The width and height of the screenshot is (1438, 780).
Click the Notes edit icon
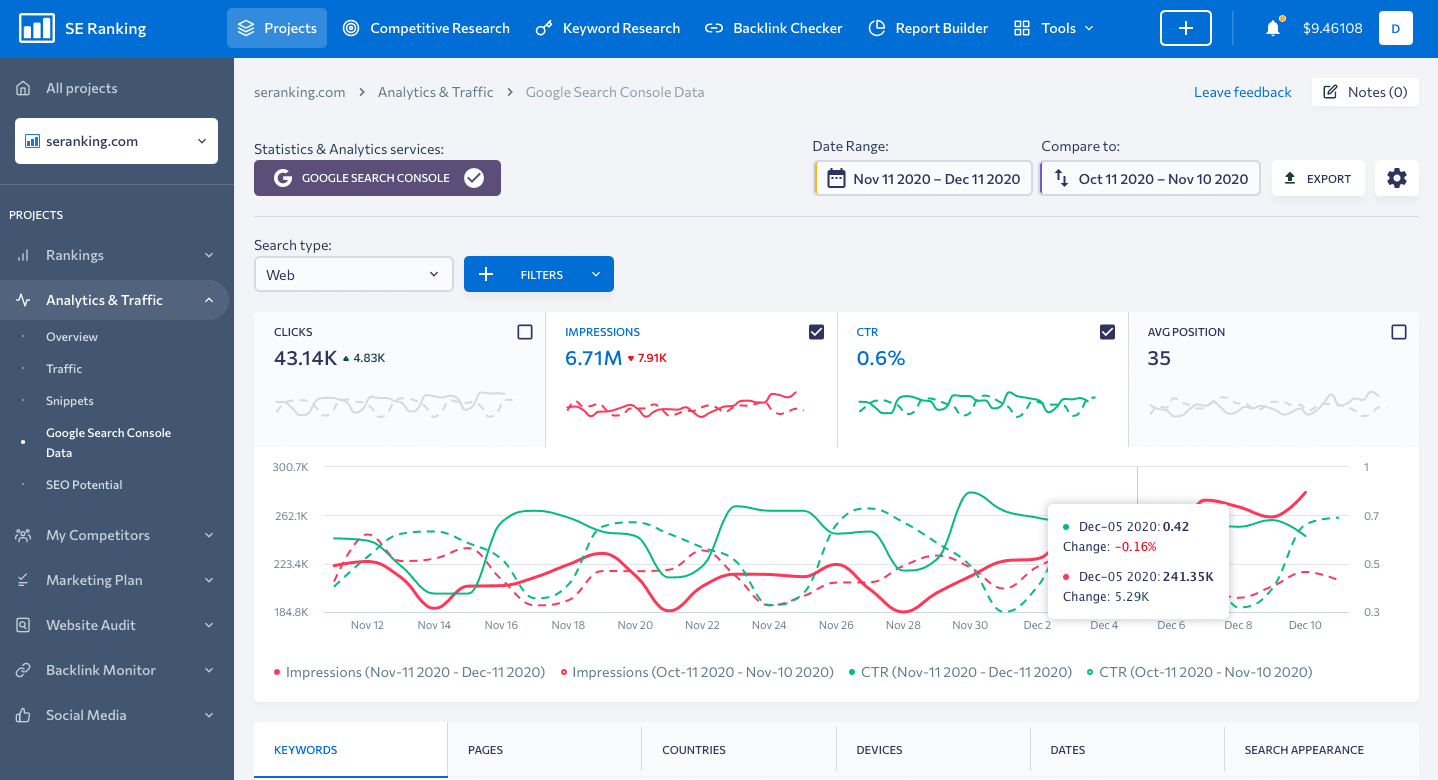click(x=1330, y=92)
